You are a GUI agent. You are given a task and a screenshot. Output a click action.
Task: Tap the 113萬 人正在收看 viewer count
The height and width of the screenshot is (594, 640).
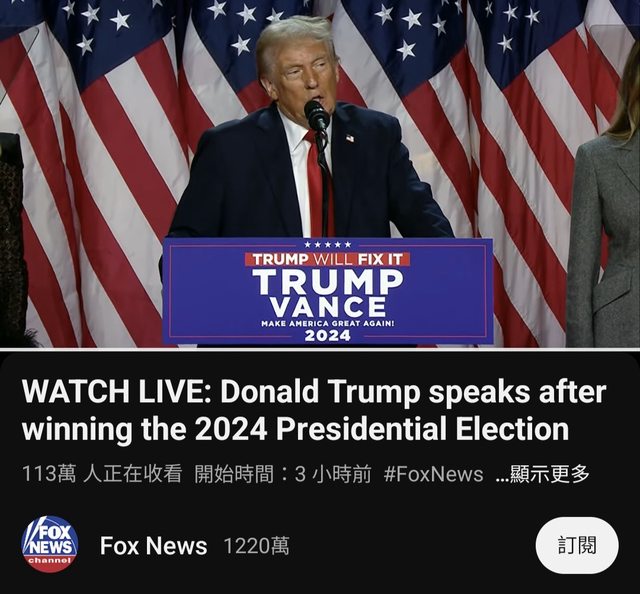coord(102,474)
